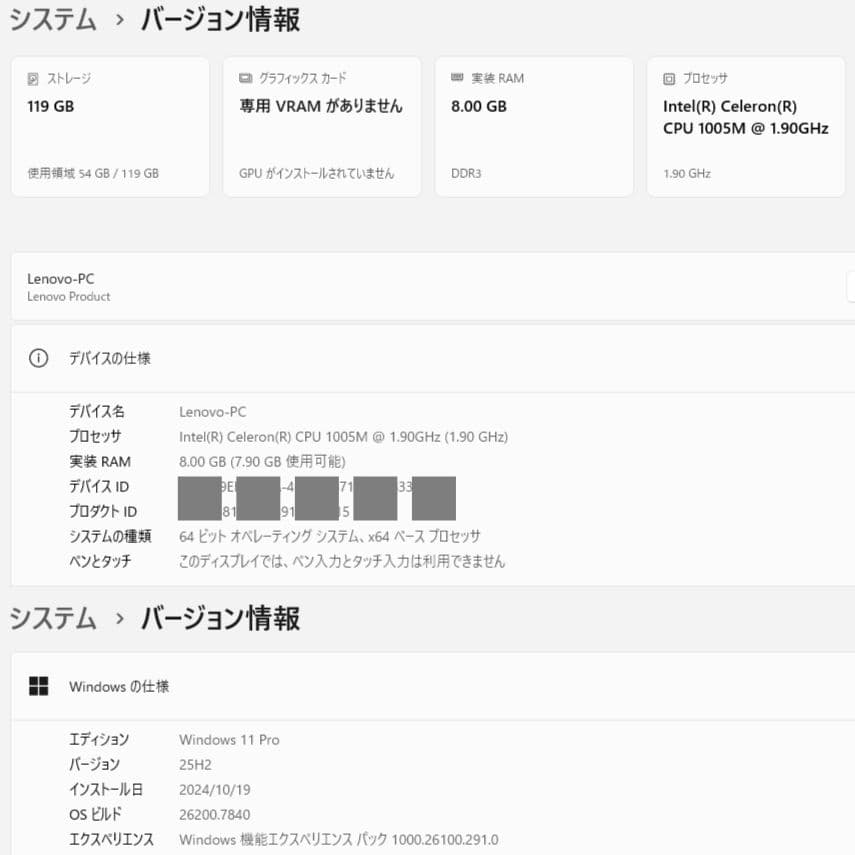Click the Windows logo beside Windows の仕様
855x855 pixels.
tap(39, 686)
